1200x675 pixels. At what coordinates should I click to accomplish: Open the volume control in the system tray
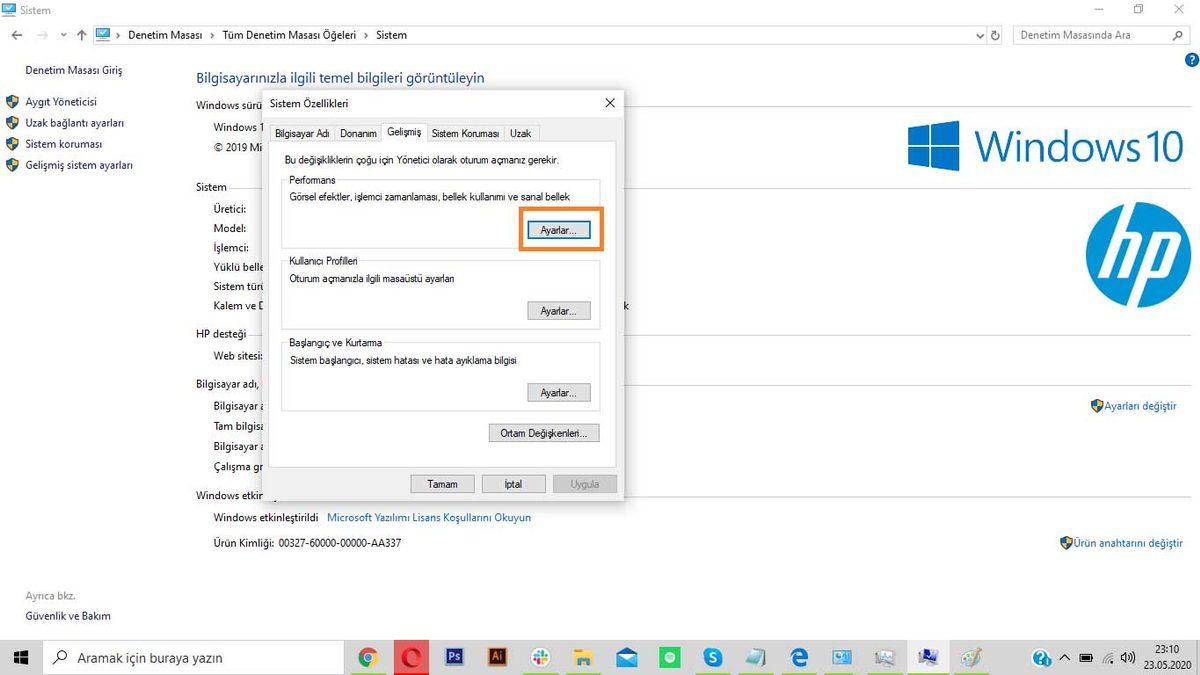pyautogui.click(x=1128, y=658)
